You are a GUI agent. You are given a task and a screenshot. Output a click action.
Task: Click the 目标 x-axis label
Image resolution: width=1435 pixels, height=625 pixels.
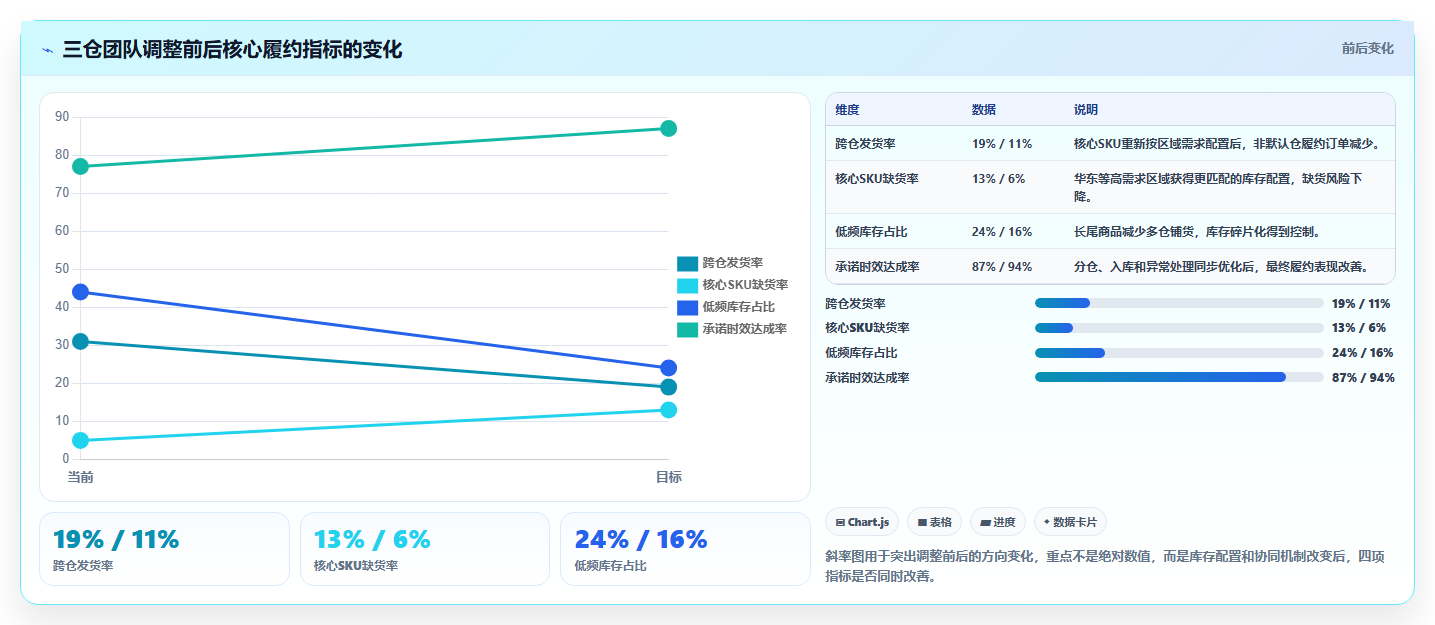click(669, 477)
